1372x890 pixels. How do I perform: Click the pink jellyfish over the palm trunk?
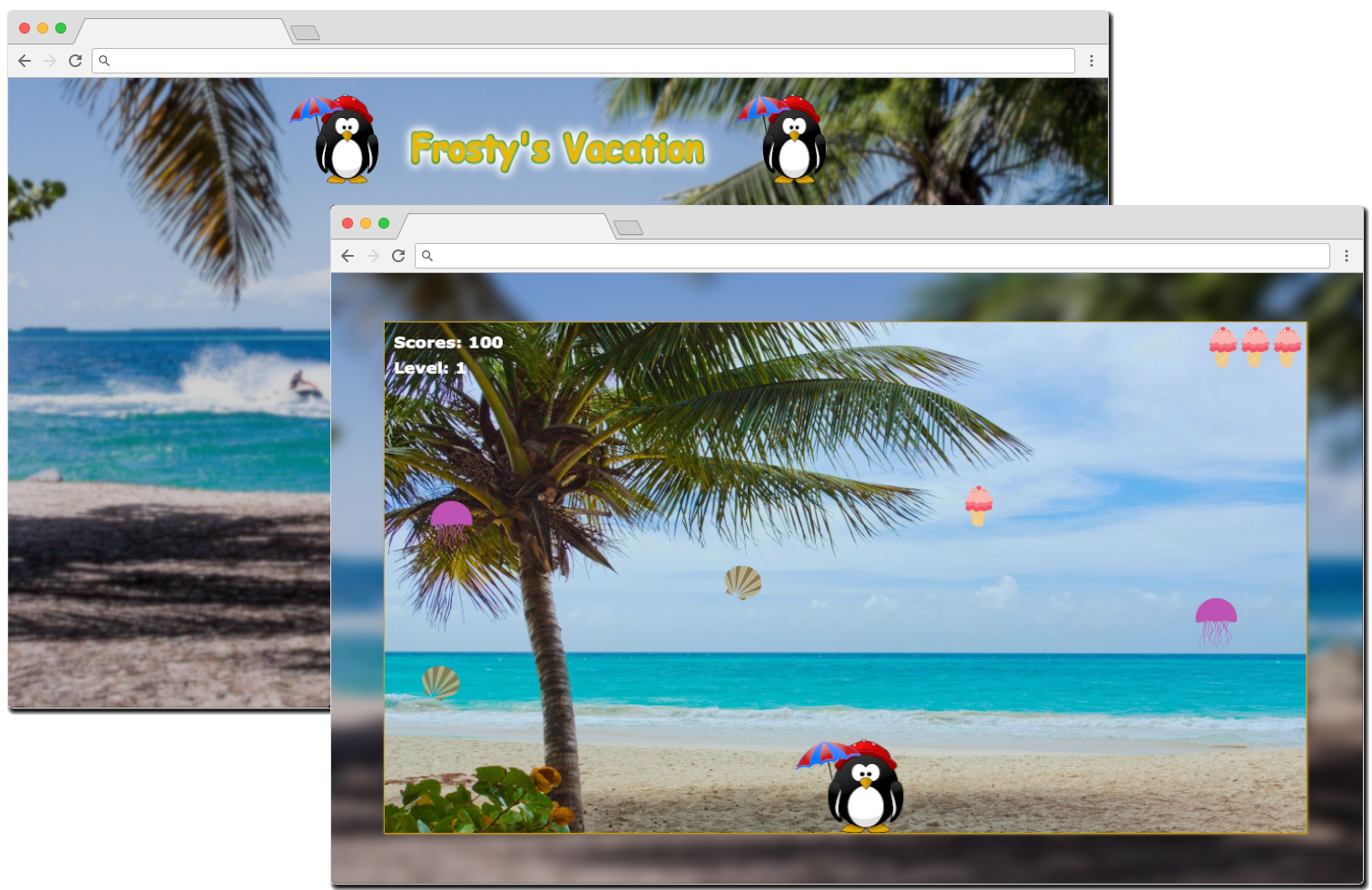(x=451, y=523)
